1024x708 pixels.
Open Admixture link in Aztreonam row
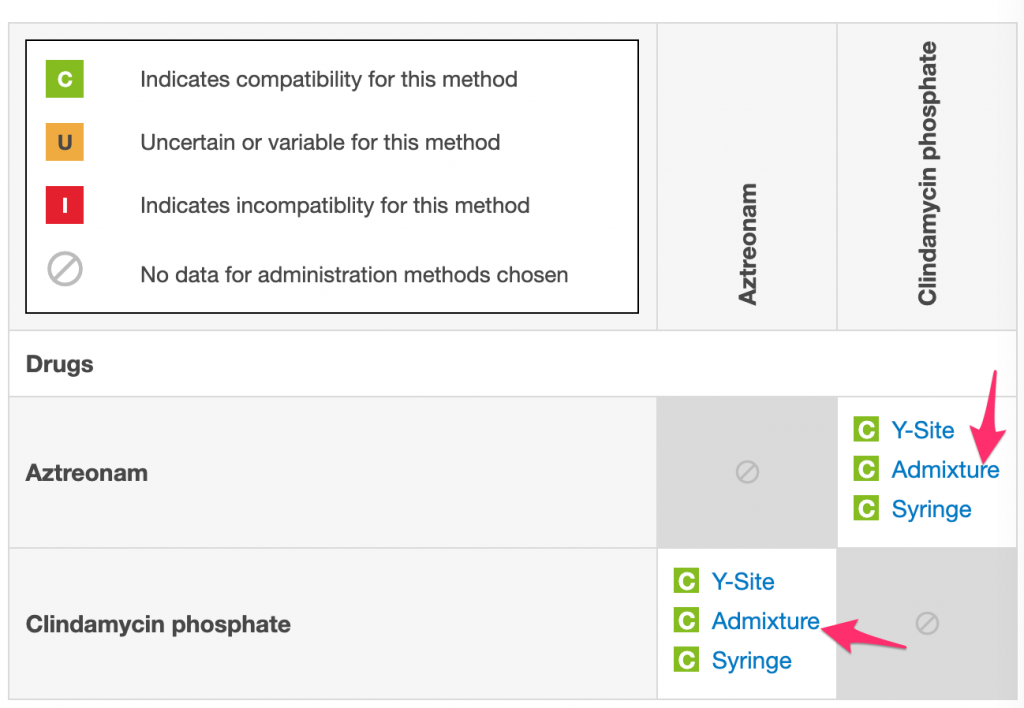pyautogui.click(x=944, y=469)
